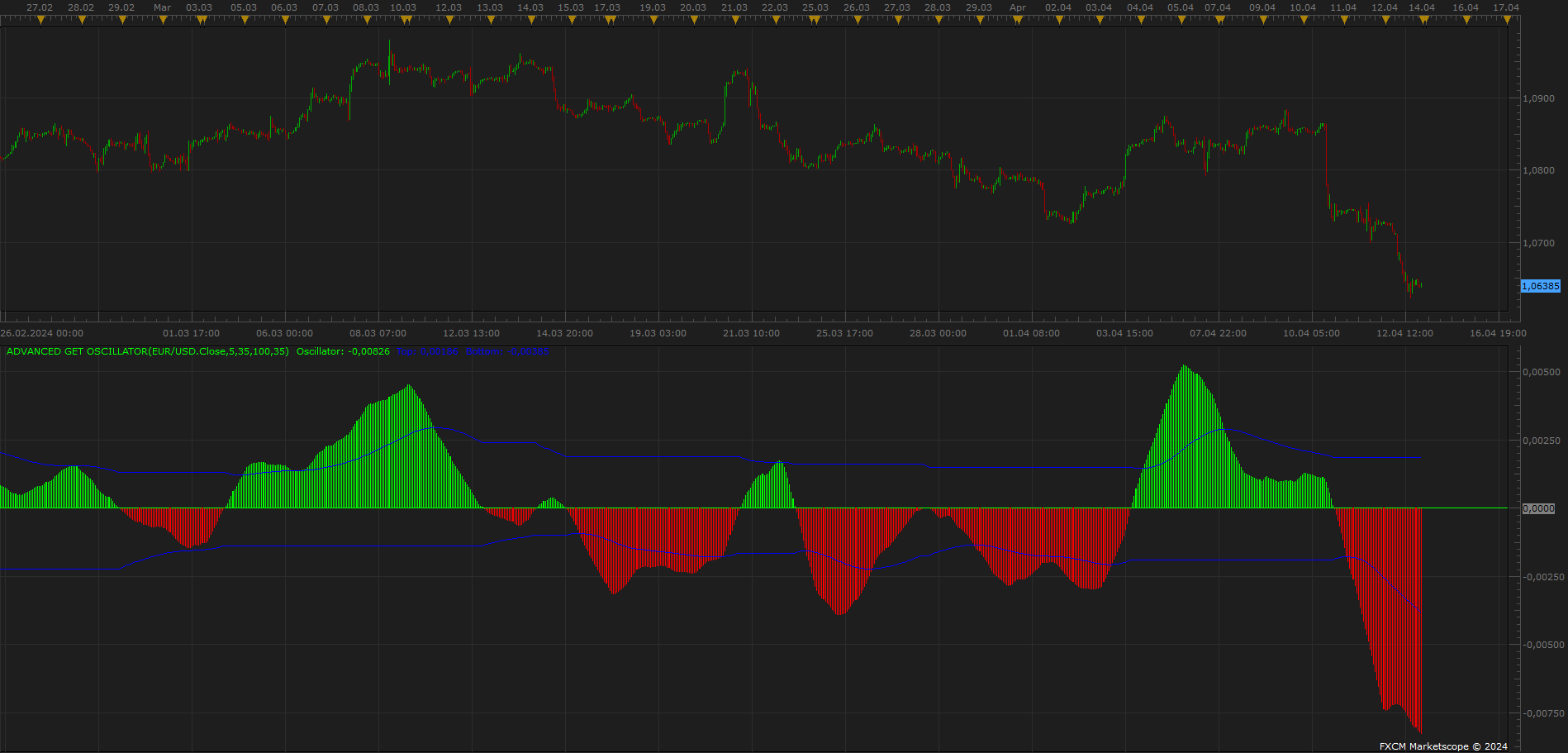Click the current price tag 1,06385
Screen dimensions: 1568x753
[x=1541, y=286]
